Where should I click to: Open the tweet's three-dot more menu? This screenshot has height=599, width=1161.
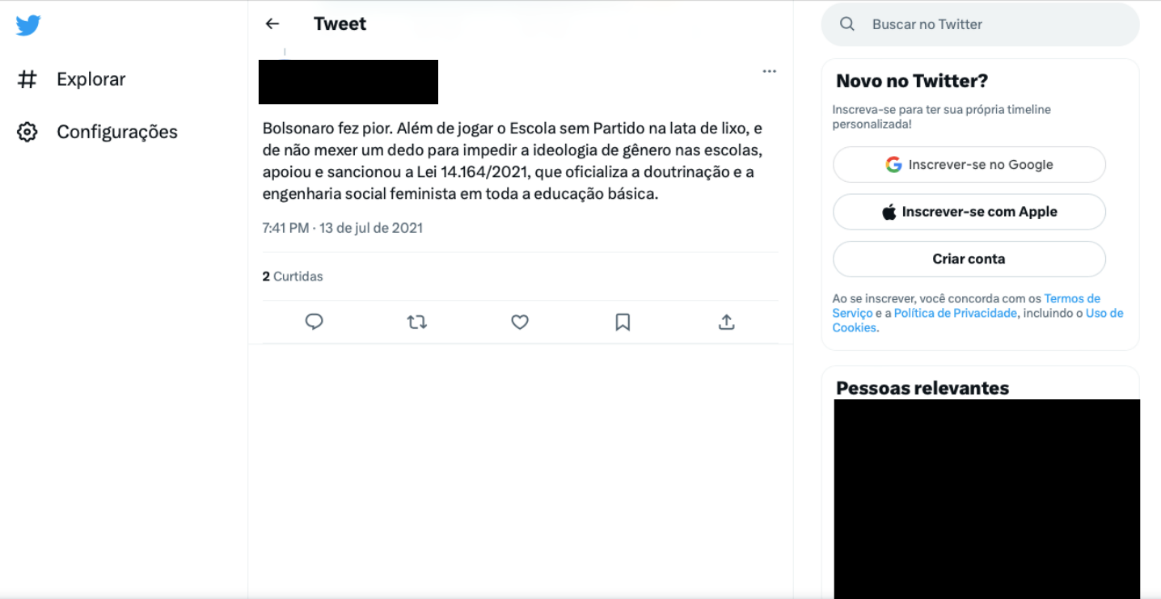(769, 71)
